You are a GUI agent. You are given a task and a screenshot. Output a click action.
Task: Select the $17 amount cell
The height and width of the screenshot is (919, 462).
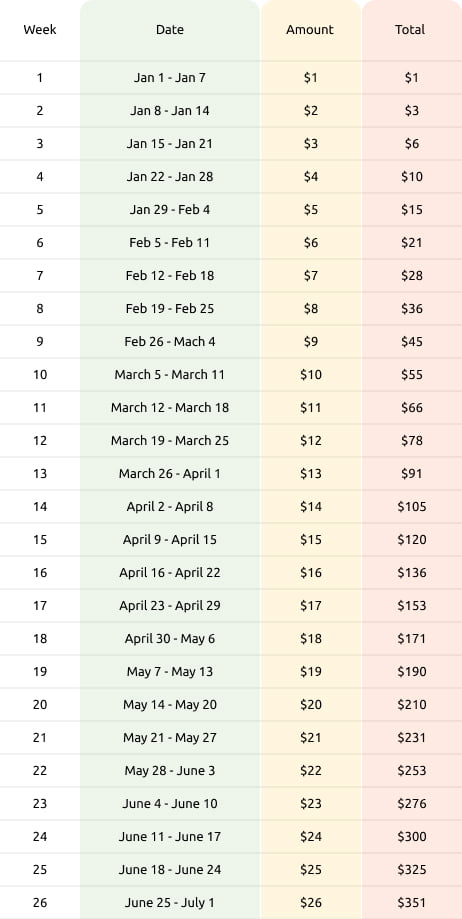(311, 605)
